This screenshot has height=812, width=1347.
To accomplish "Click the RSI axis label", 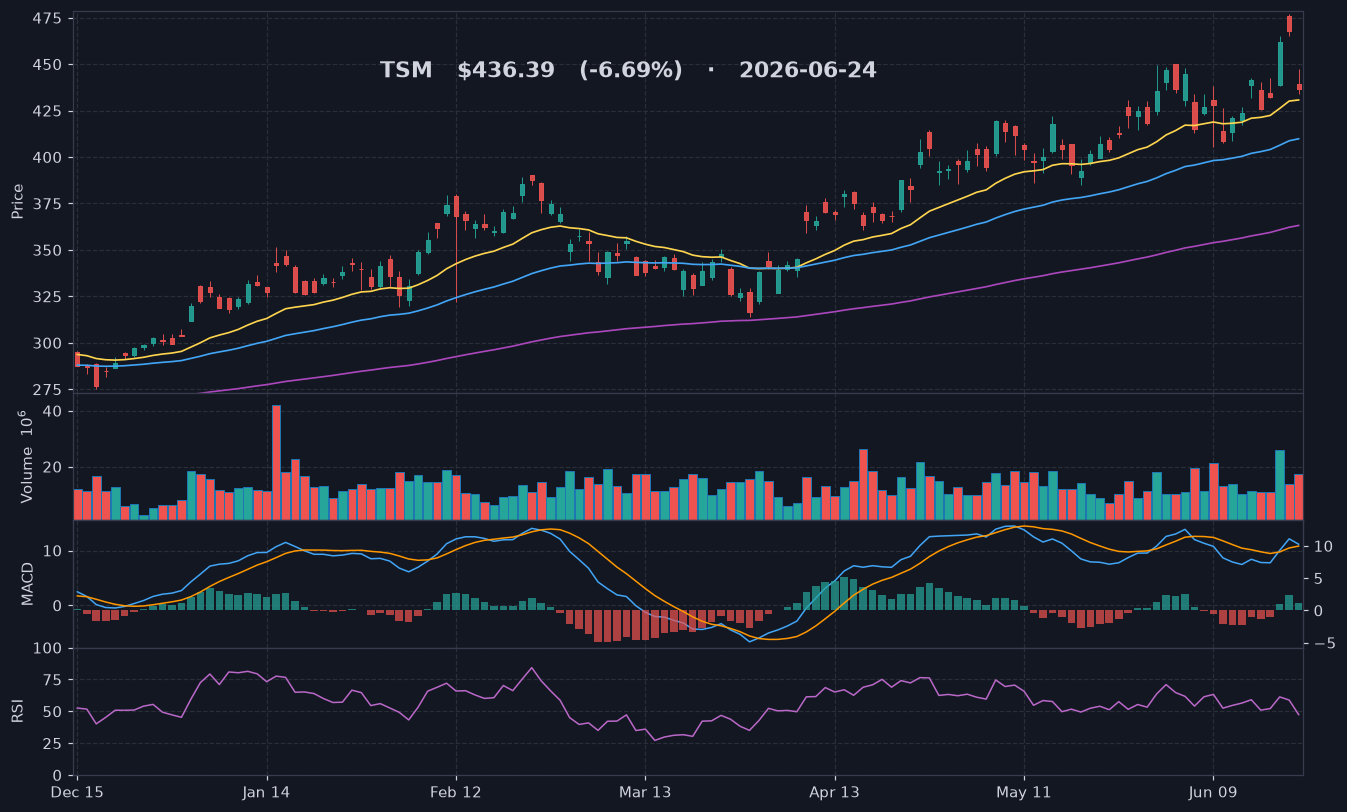I will click(17, 711).
